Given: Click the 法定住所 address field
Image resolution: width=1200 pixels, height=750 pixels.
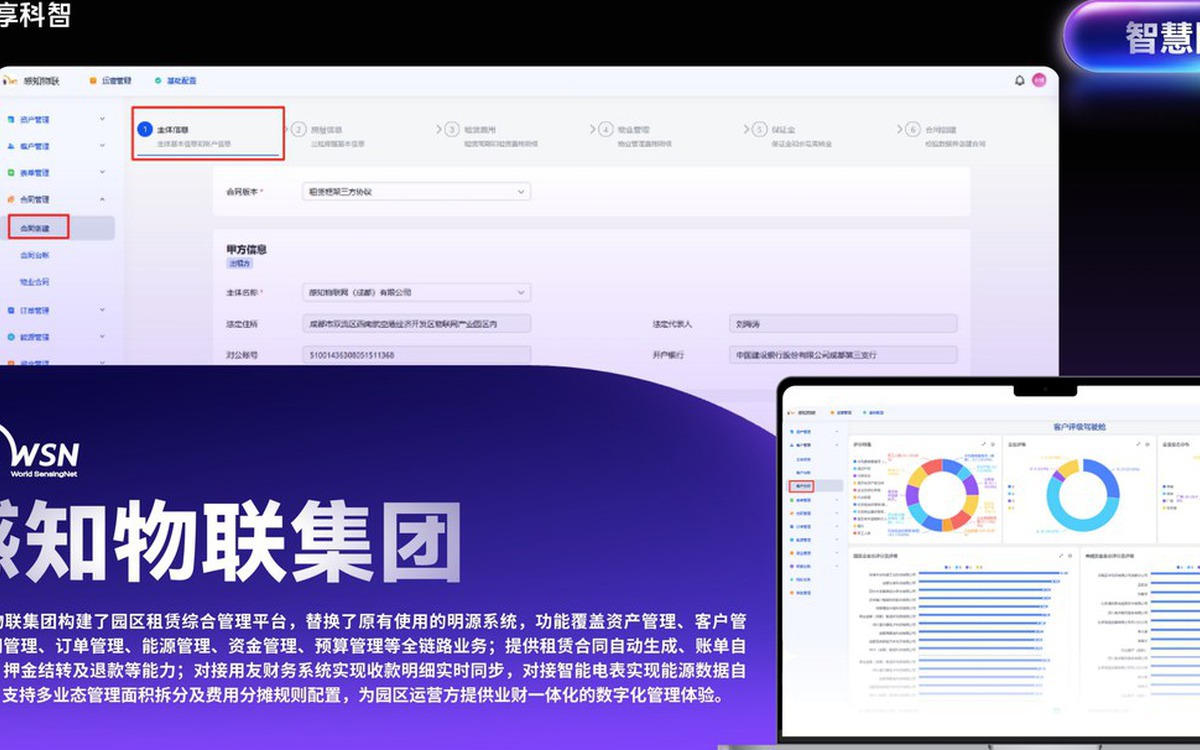Looking at the screenshot, I should [416, 324].
